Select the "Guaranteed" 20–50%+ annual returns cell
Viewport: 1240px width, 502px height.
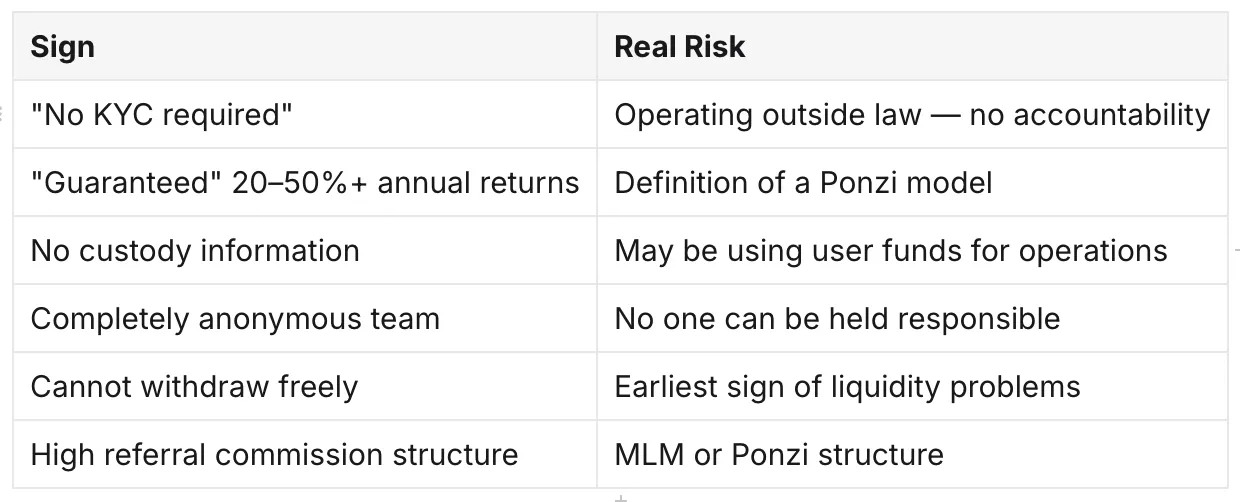tap(305, 183)
